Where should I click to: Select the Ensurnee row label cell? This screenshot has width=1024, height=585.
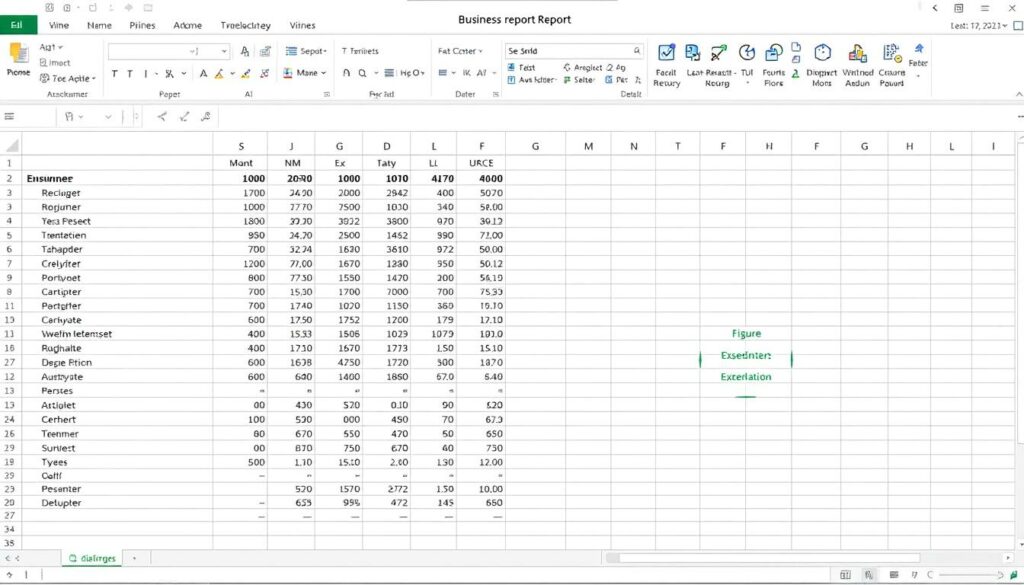pyautogui.click(x=118, y=178)
